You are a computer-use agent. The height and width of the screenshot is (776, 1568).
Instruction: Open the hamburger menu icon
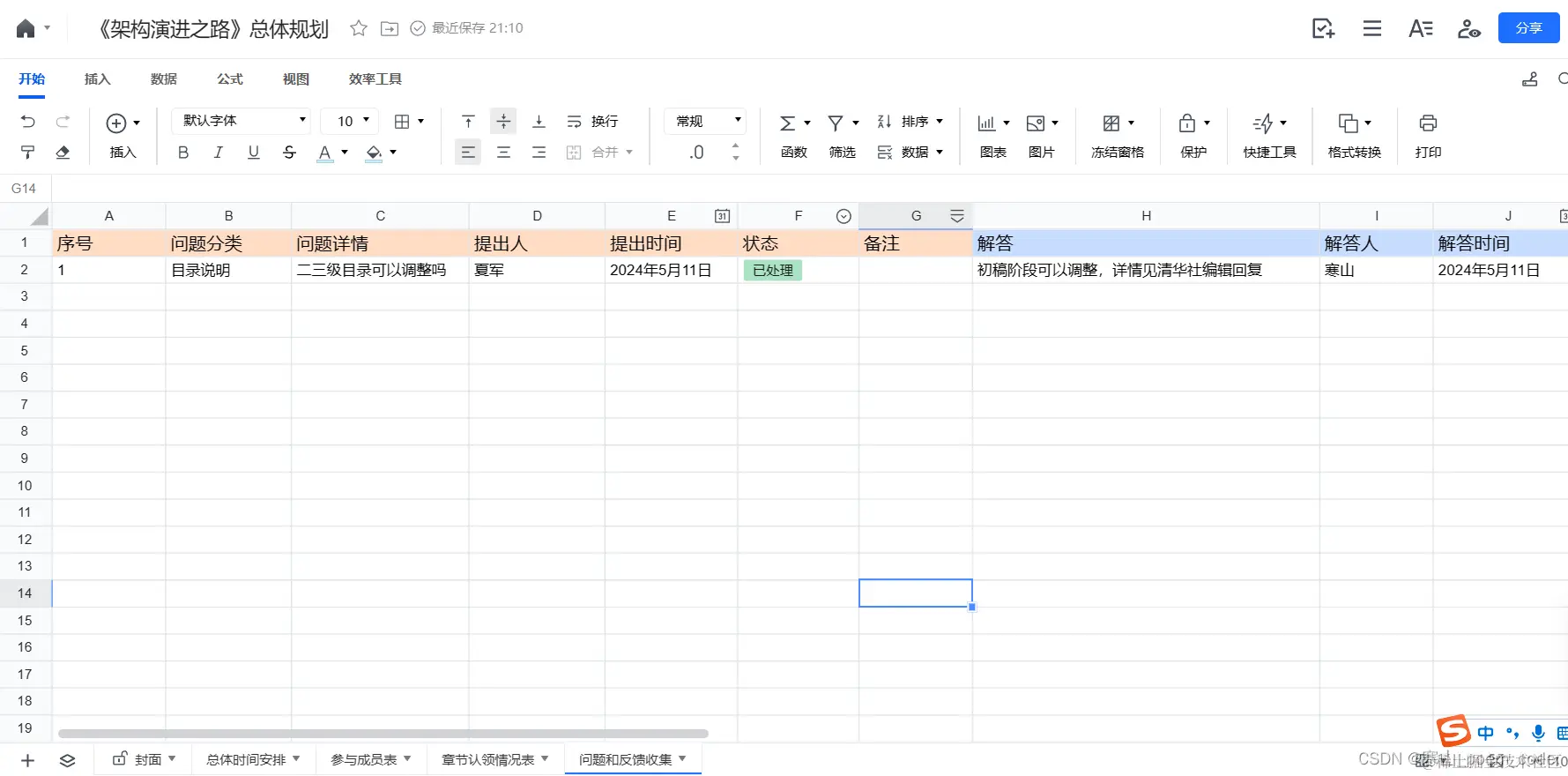[1371, 28]
